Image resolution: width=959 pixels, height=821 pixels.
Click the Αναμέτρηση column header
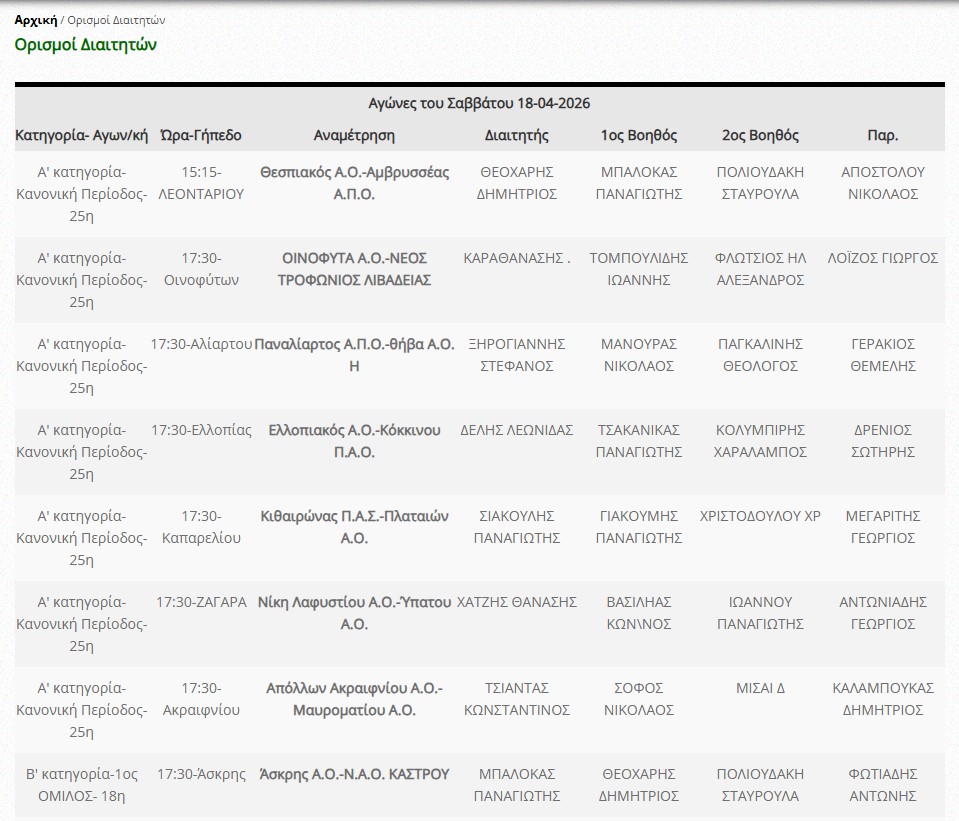[354, 135]
